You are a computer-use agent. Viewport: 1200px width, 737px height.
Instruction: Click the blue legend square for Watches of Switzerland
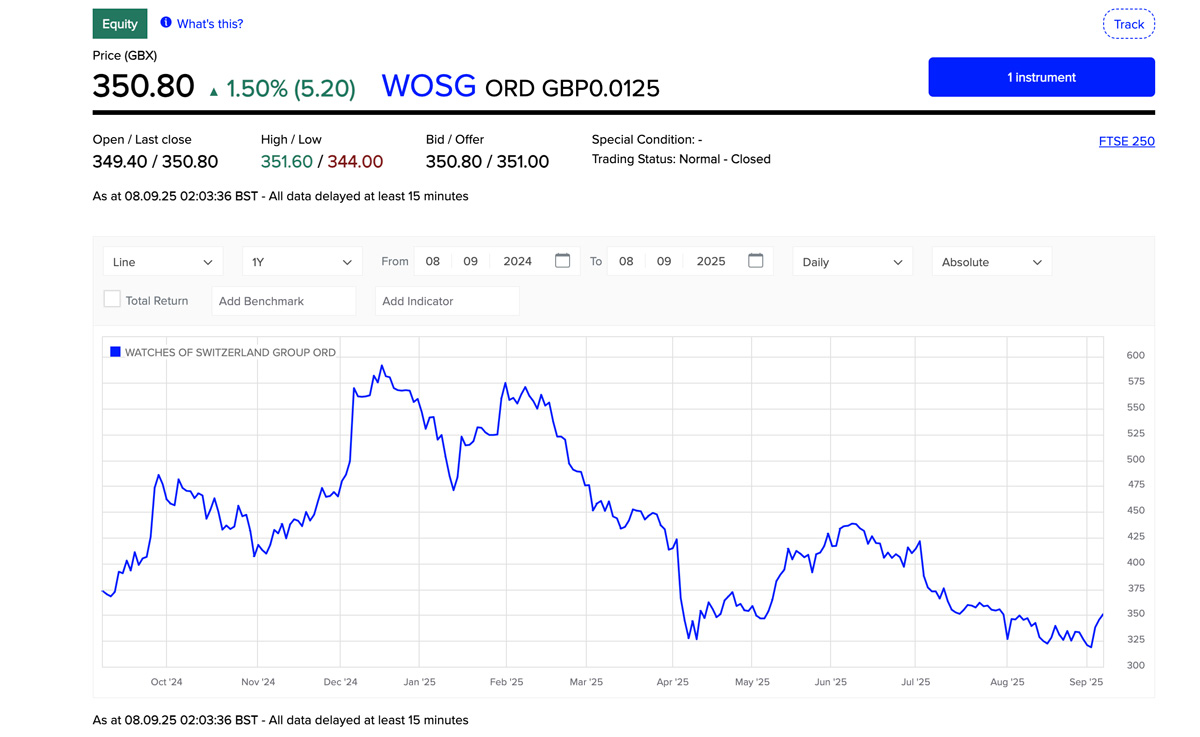[x=115, y=352]
